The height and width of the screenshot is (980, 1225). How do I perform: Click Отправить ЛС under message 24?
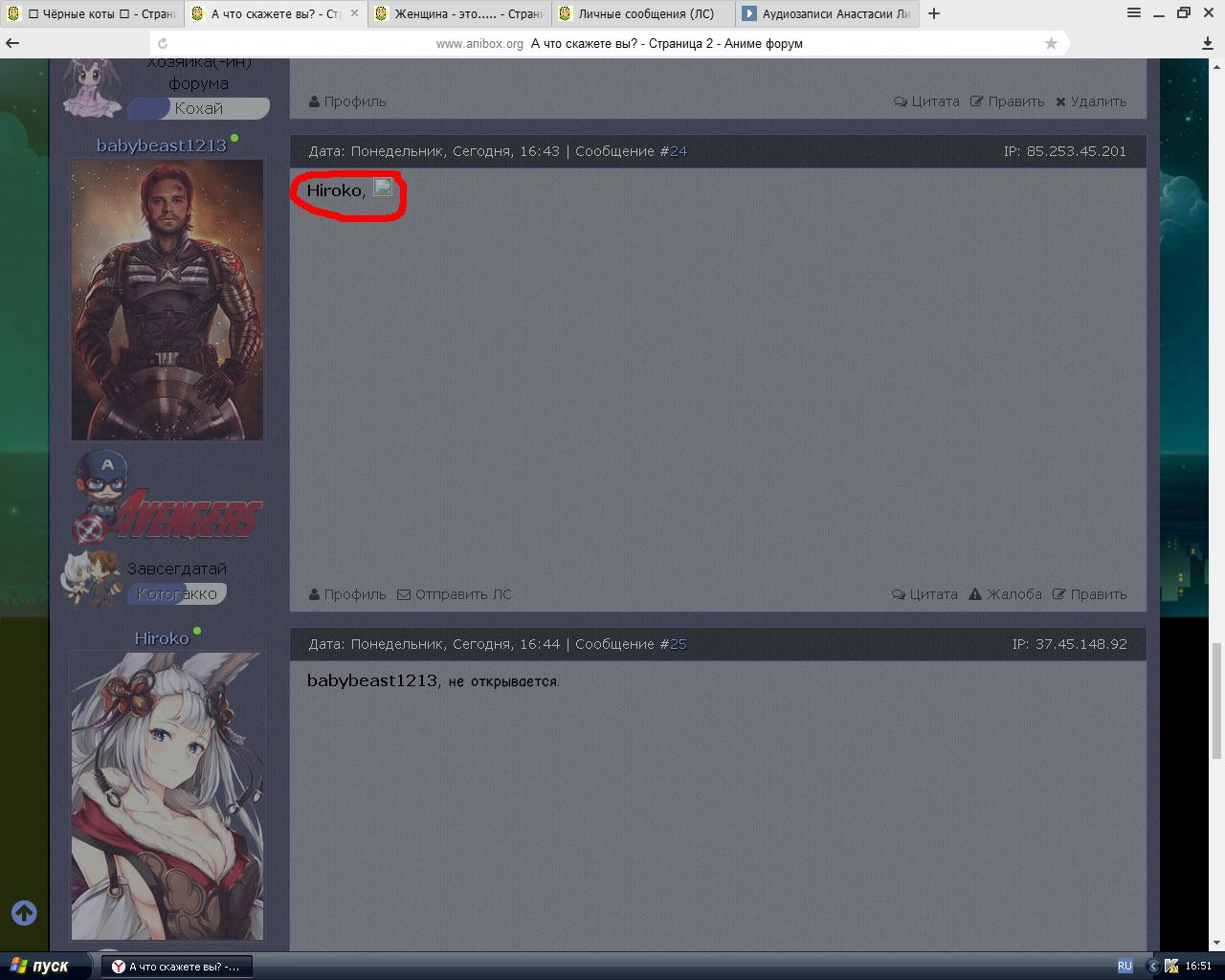tap(455, 594)
